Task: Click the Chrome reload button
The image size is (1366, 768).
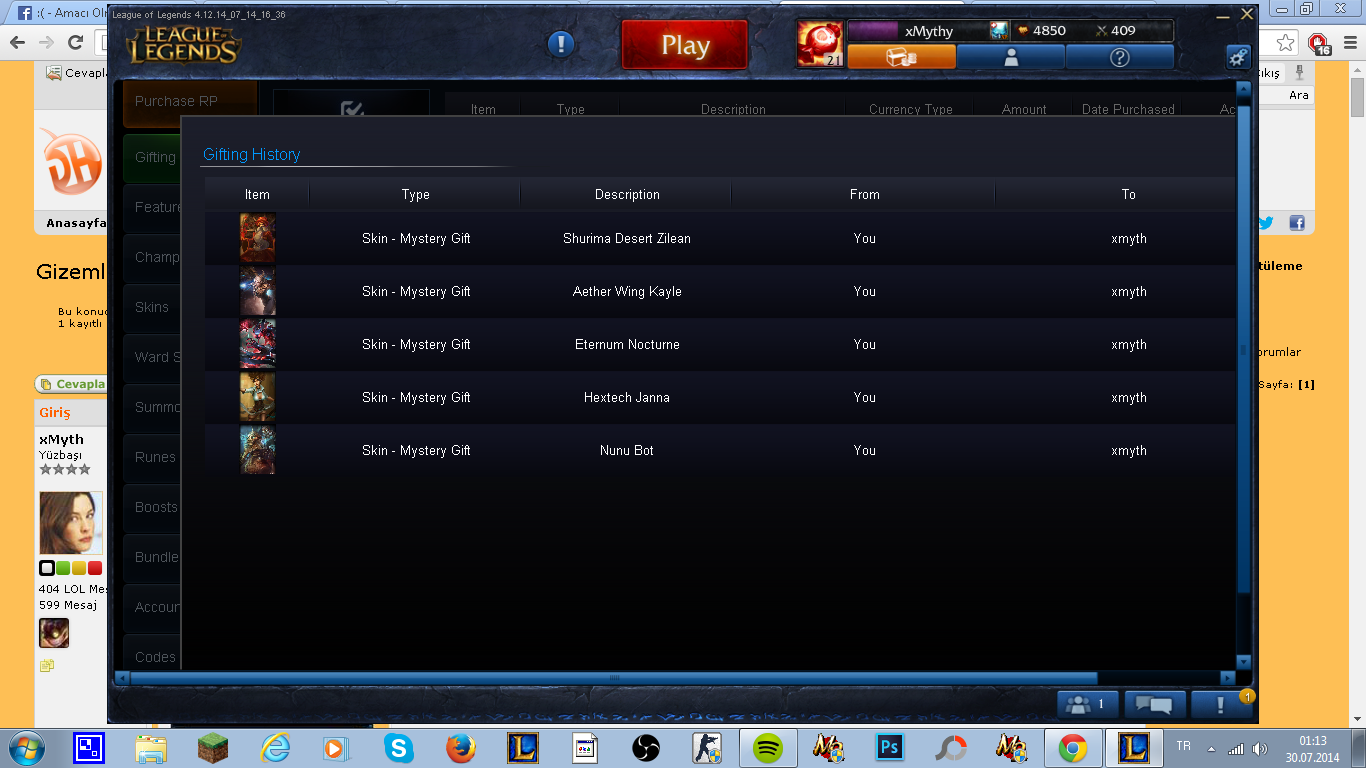Action: (x=75, y=42)
